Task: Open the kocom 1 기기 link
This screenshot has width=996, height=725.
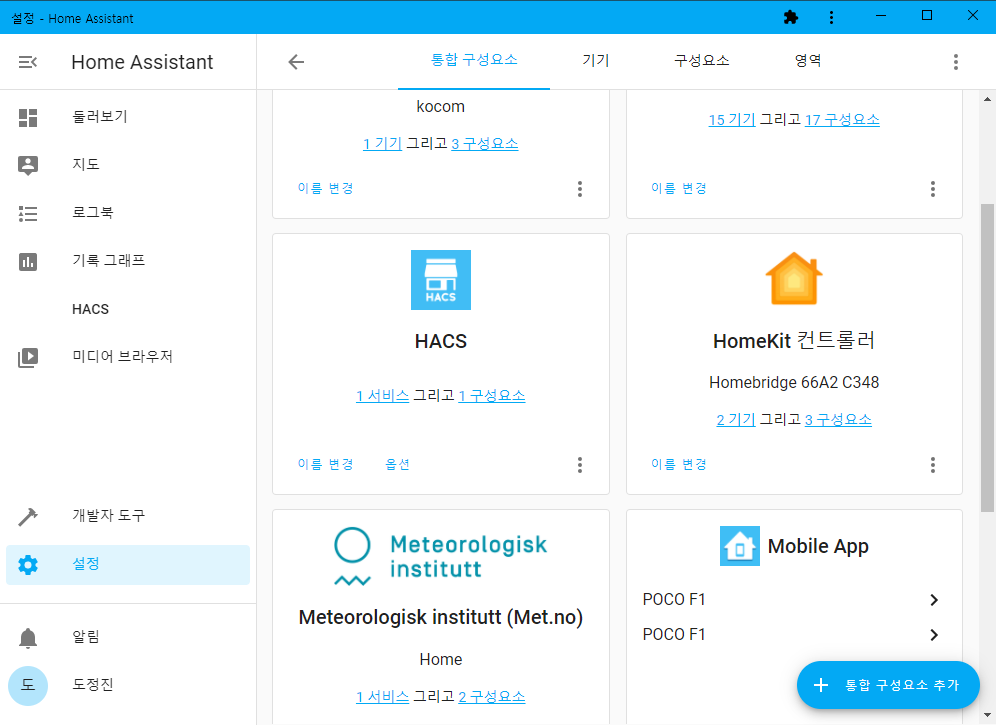Action: point(382,144)
